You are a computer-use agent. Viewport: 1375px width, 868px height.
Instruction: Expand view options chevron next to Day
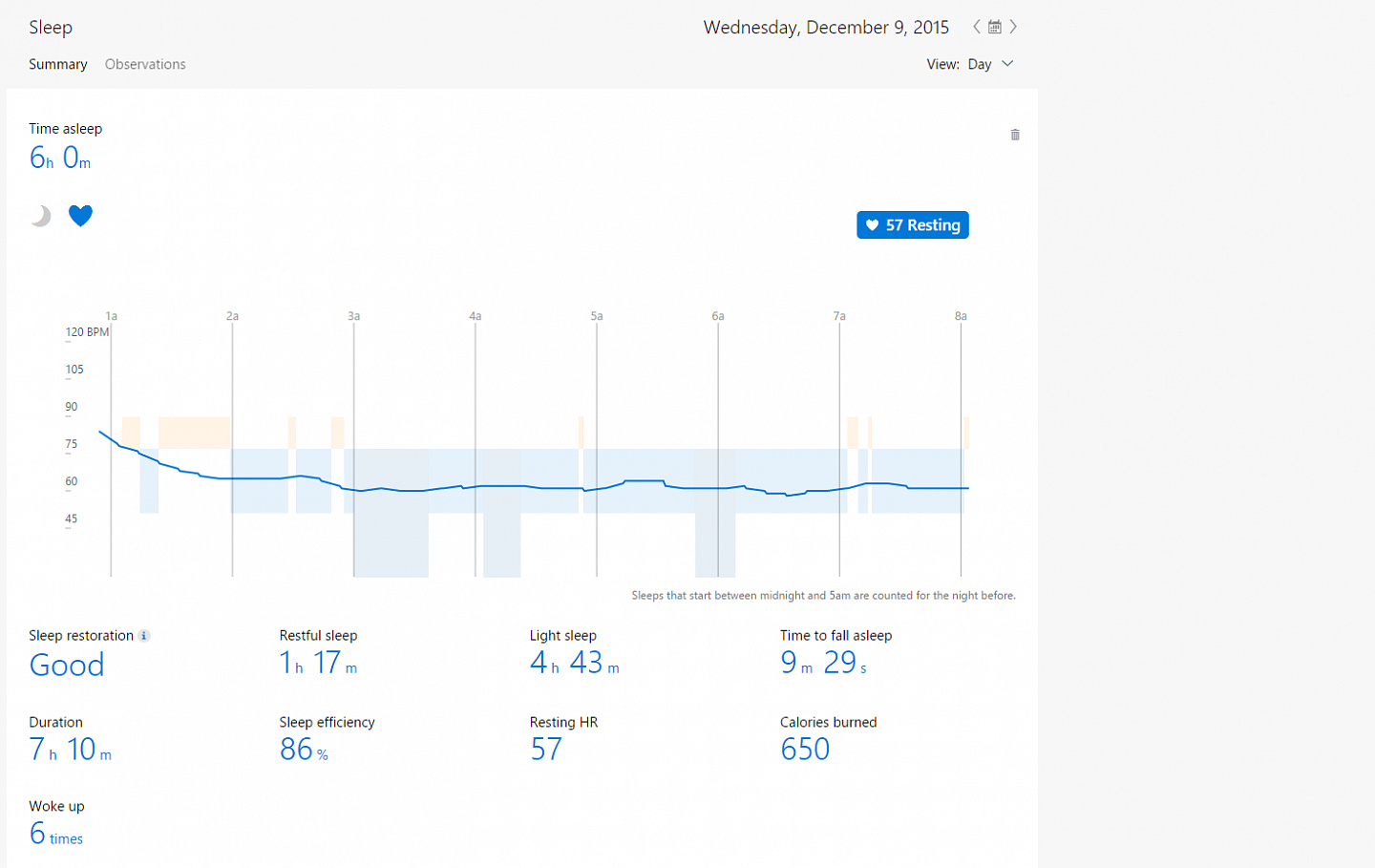pyautogui.click(x=1007, y=64)
